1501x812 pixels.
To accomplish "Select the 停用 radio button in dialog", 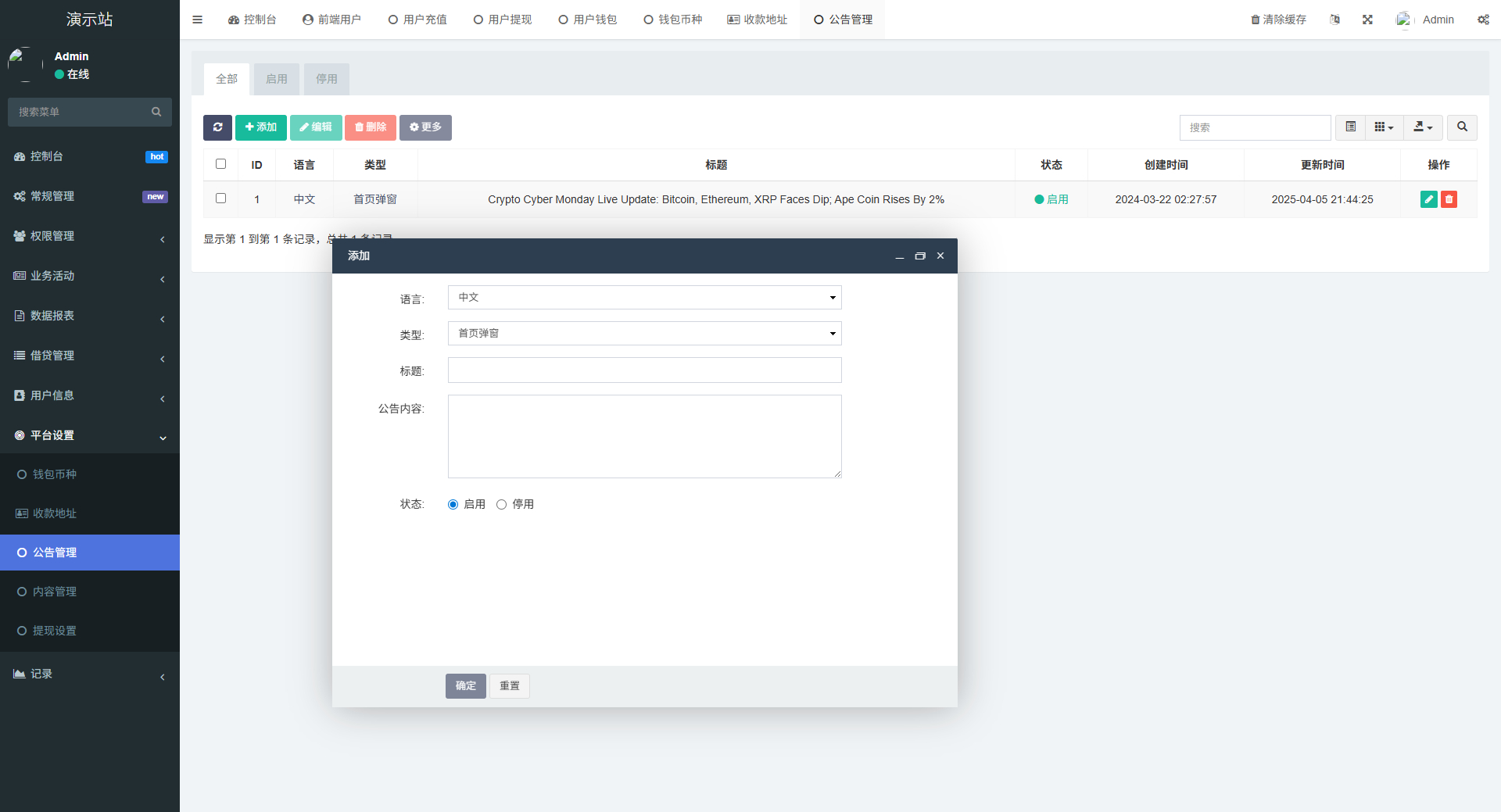I will (x=501, y=504).
